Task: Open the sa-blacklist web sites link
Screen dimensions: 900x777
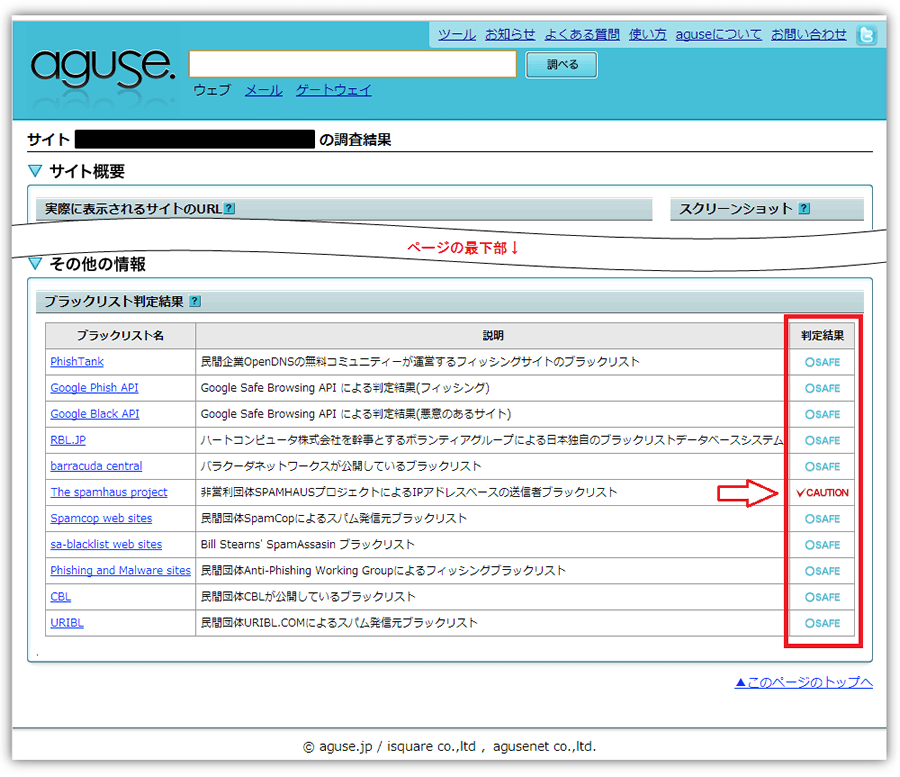Action: (106, 545)
